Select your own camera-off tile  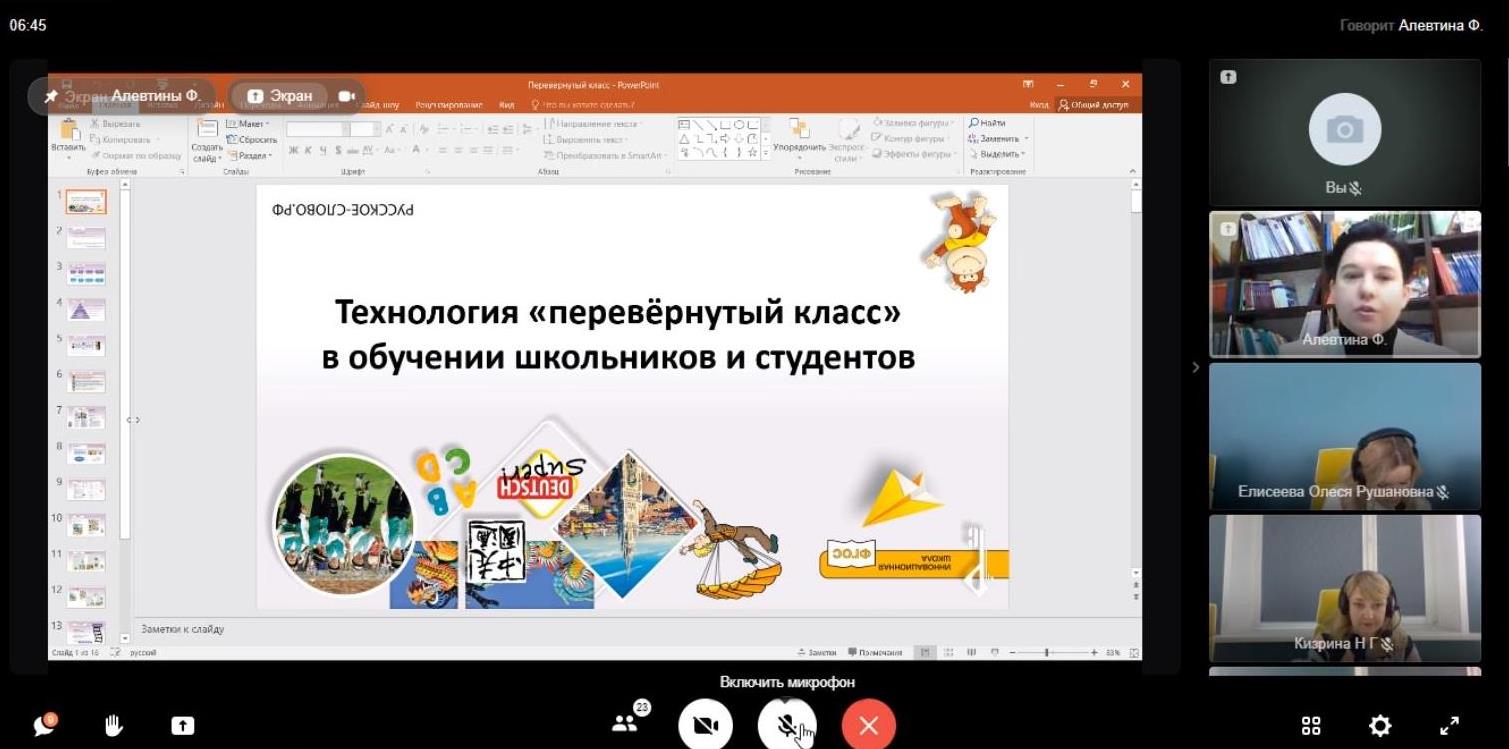pyautogui.click(x=1345, y=133)
